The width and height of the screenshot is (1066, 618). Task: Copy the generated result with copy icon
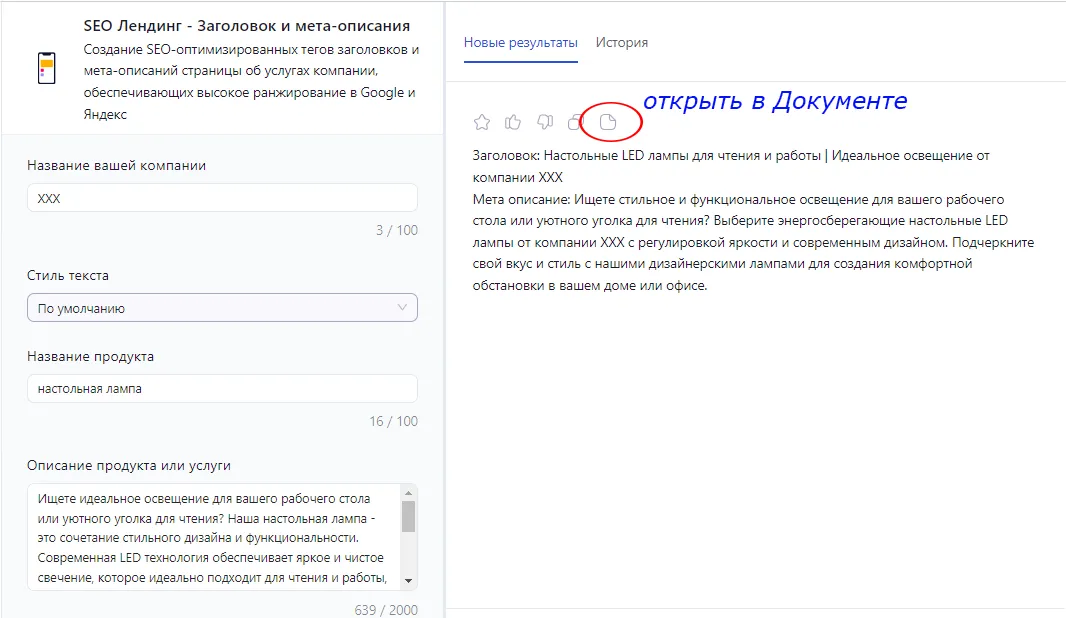pyautogui.click(x=574, y=122)
